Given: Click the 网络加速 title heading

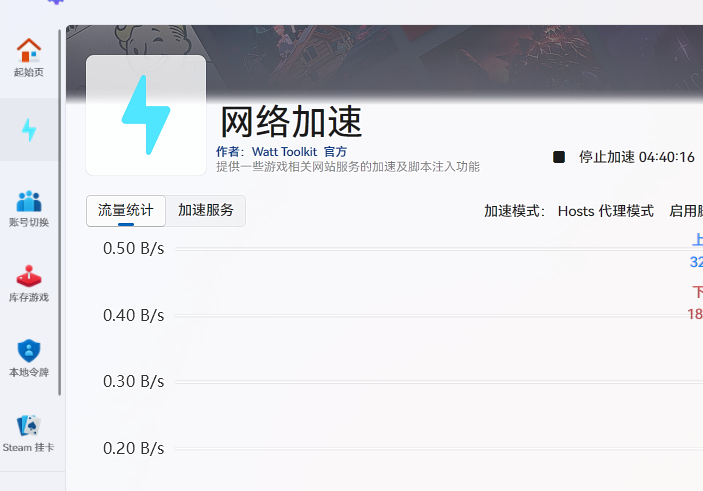Looking at the screenshot, I should (x=291, y=122).
